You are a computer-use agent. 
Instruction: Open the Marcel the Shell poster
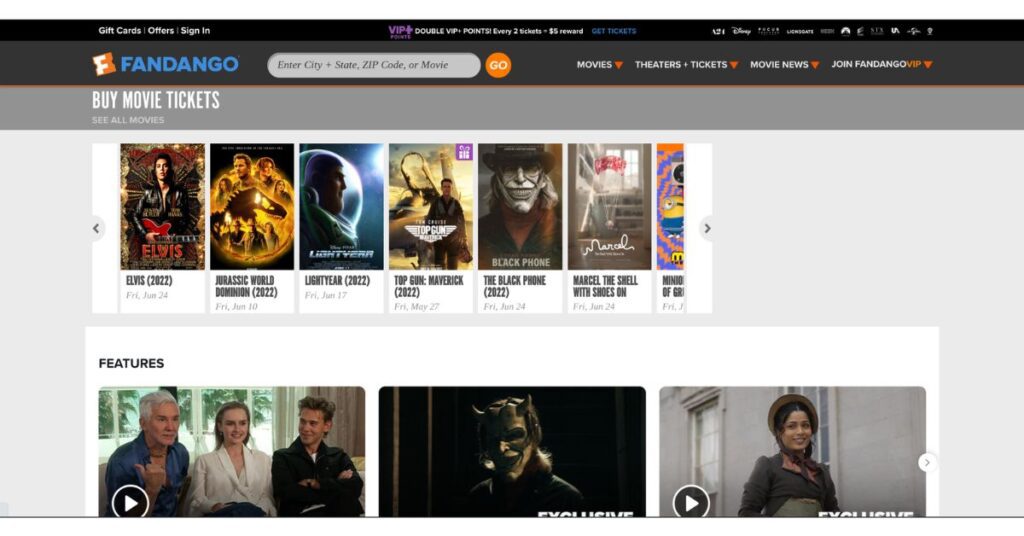point(610,207)
